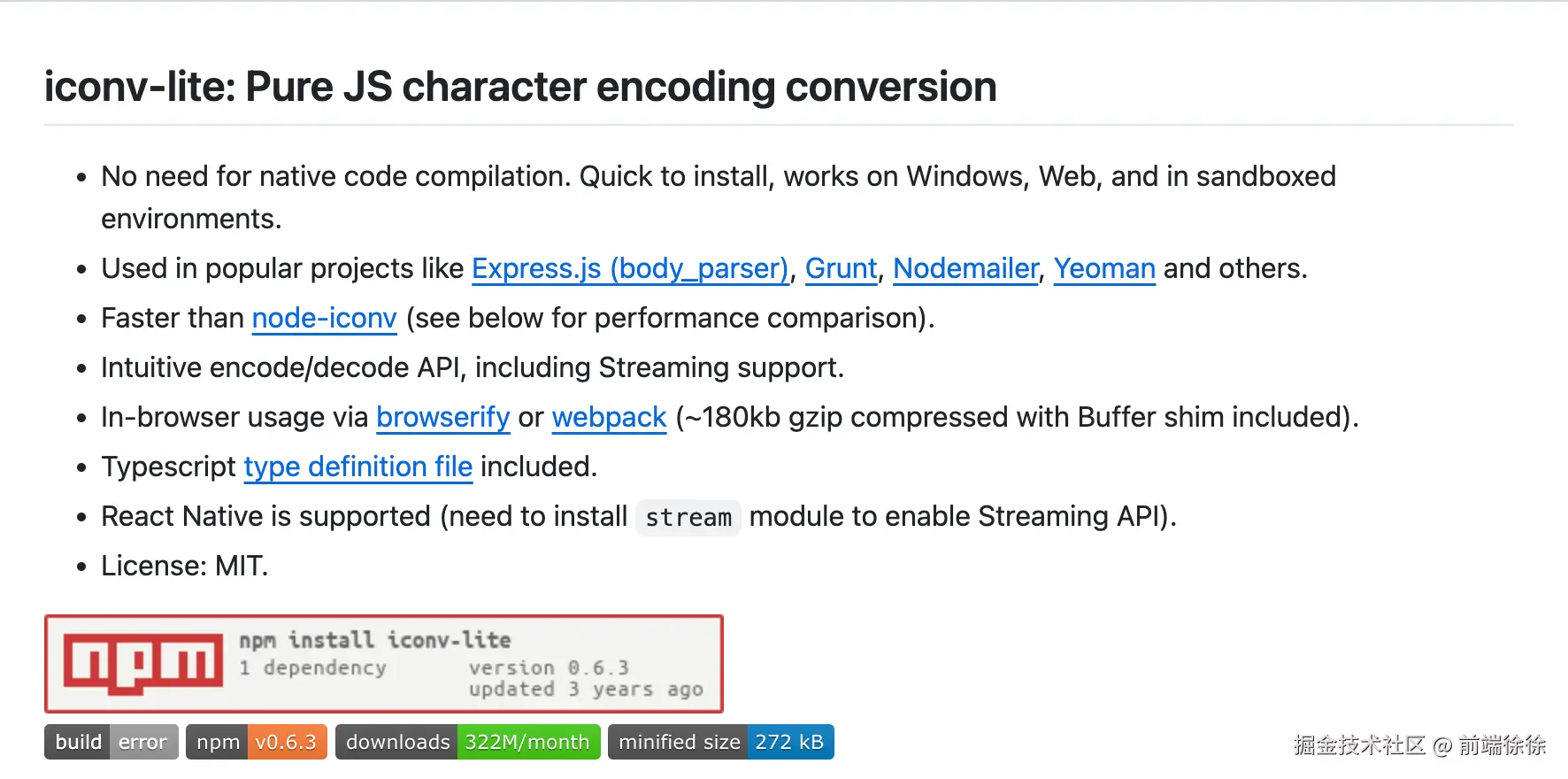Click the minified size 272 kB badge
Viewport: 1568px width, 779px height.
pos(720,742)
